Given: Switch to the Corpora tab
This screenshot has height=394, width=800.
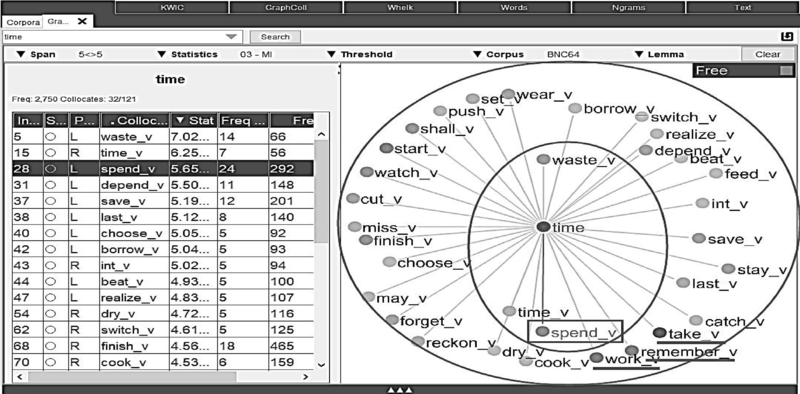Looking at the screenshot, I should tap(22, 22).
